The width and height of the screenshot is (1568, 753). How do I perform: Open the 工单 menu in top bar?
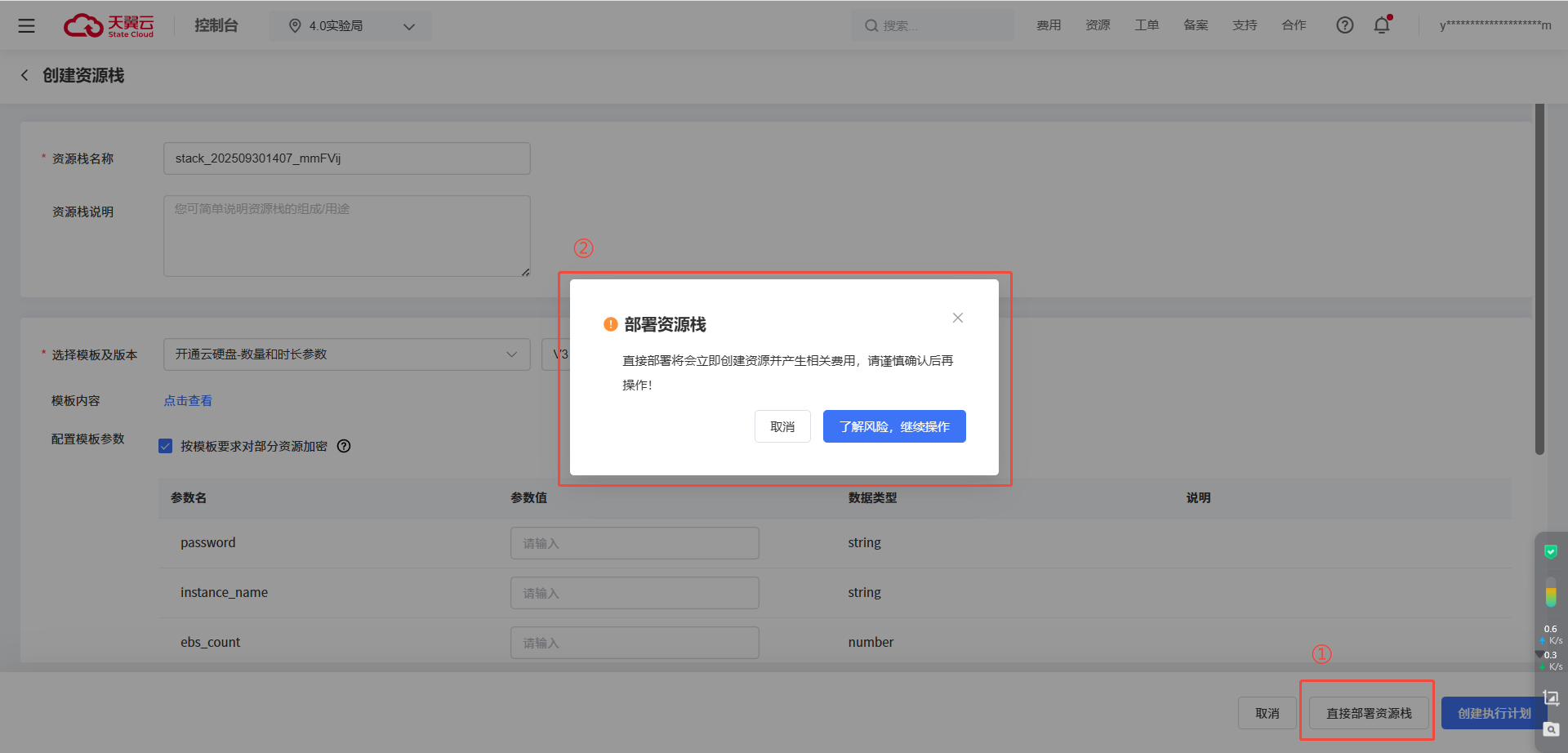pos(1147,25)
